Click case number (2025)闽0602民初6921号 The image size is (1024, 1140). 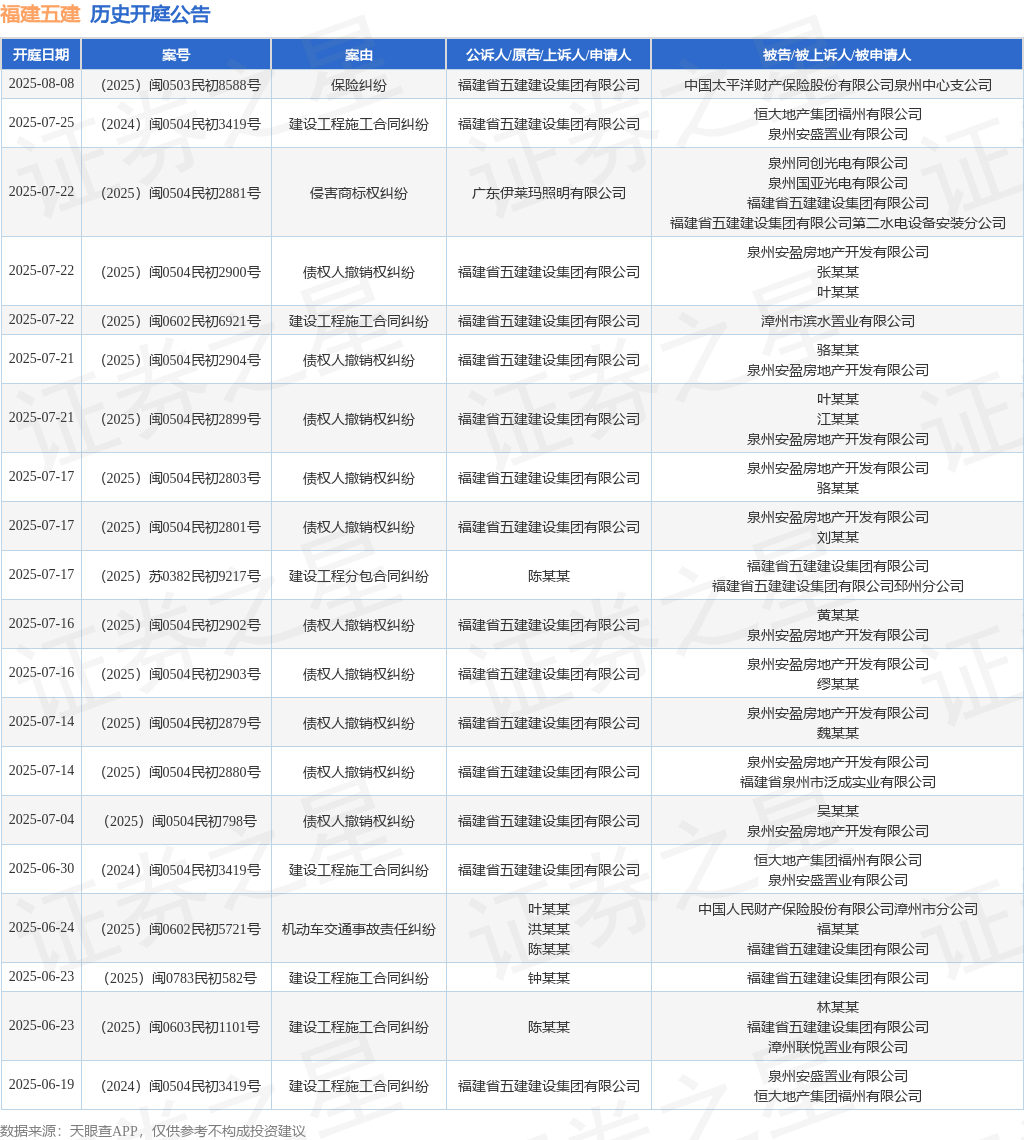(x=180, y=321)
